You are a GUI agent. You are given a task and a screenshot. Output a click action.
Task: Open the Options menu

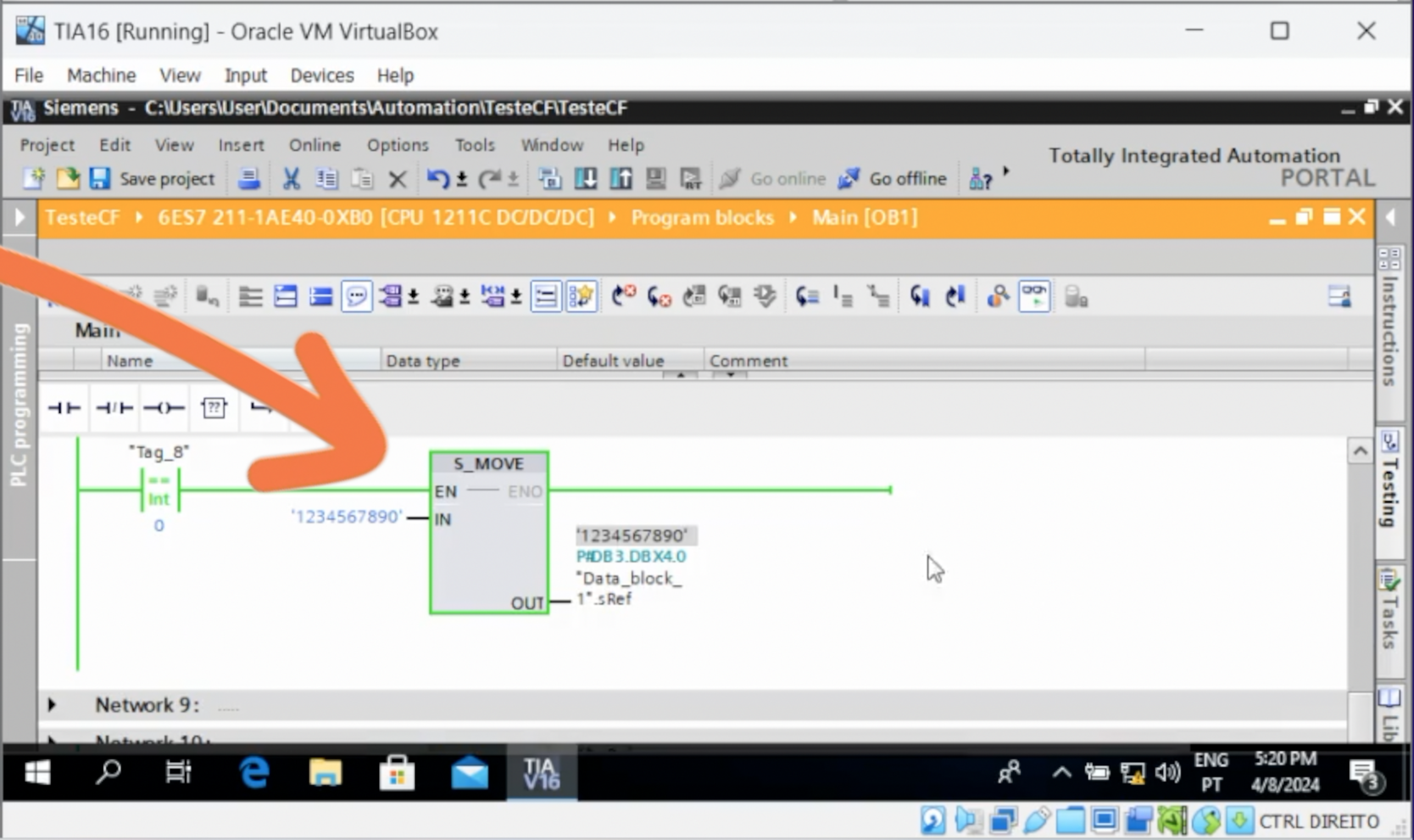click(x=398, y=145)
